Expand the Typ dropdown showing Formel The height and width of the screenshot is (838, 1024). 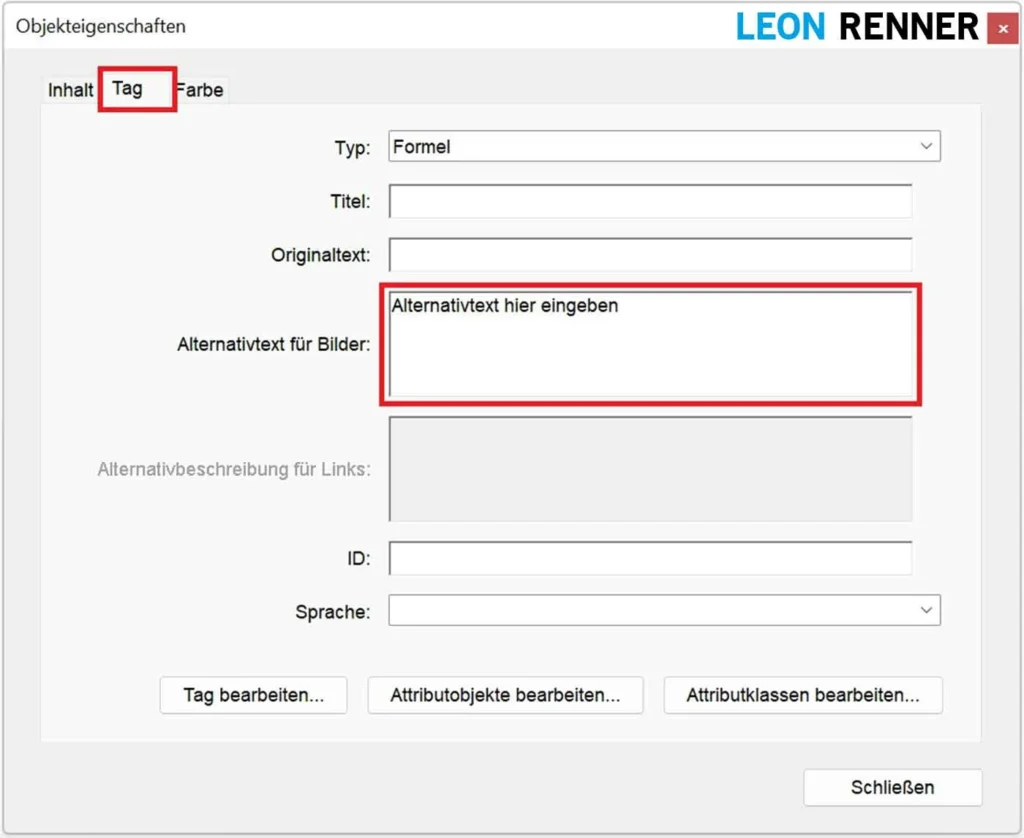(664, 147)
